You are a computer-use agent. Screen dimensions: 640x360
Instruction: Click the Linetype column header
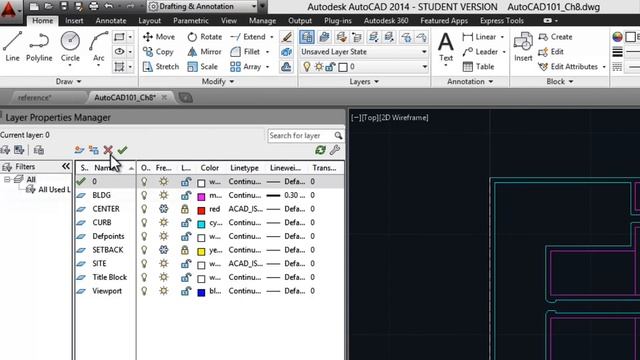click(244, 168)
